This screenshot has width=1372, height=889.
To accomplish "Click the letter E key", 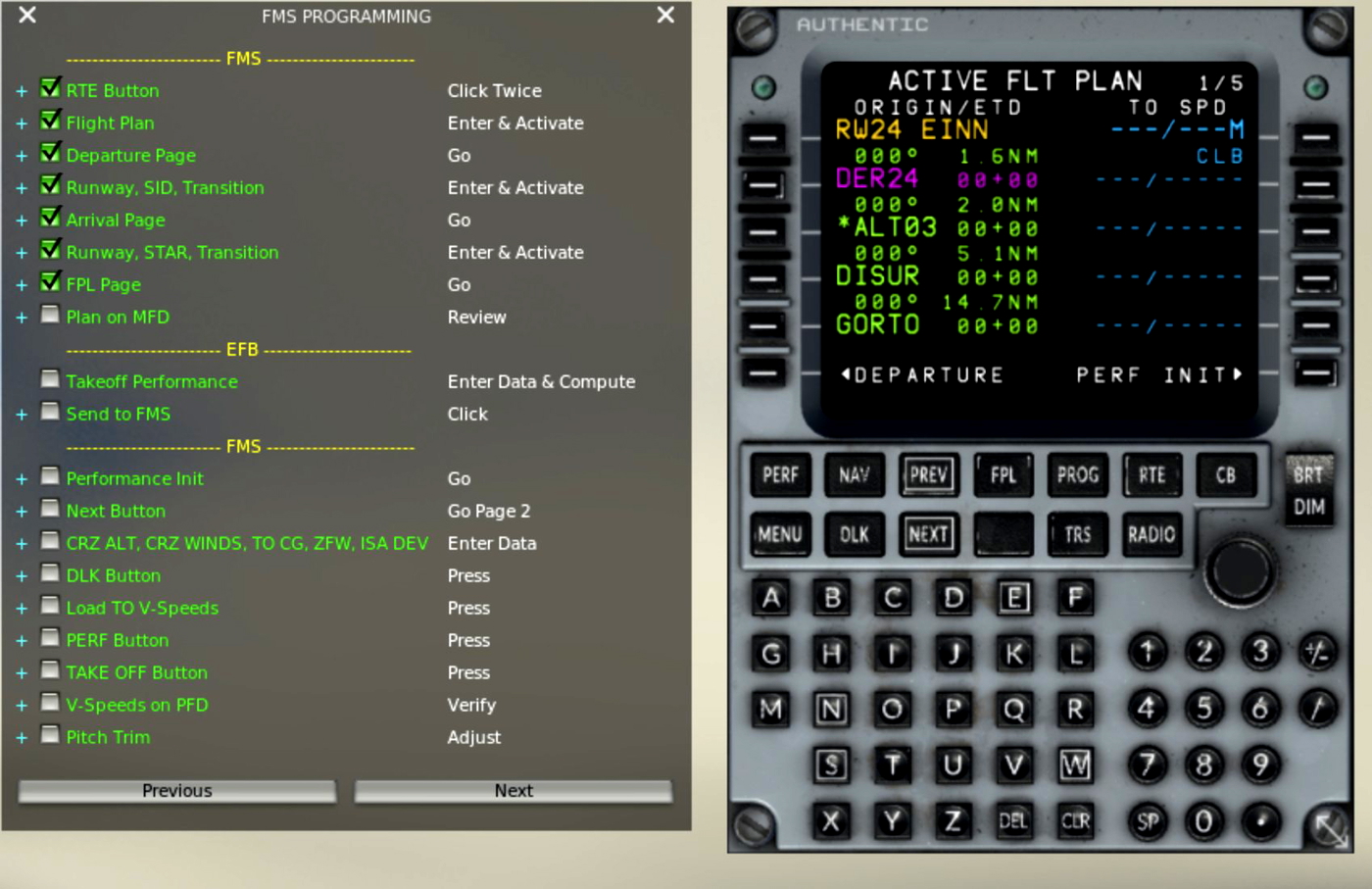I will 1013,597.
